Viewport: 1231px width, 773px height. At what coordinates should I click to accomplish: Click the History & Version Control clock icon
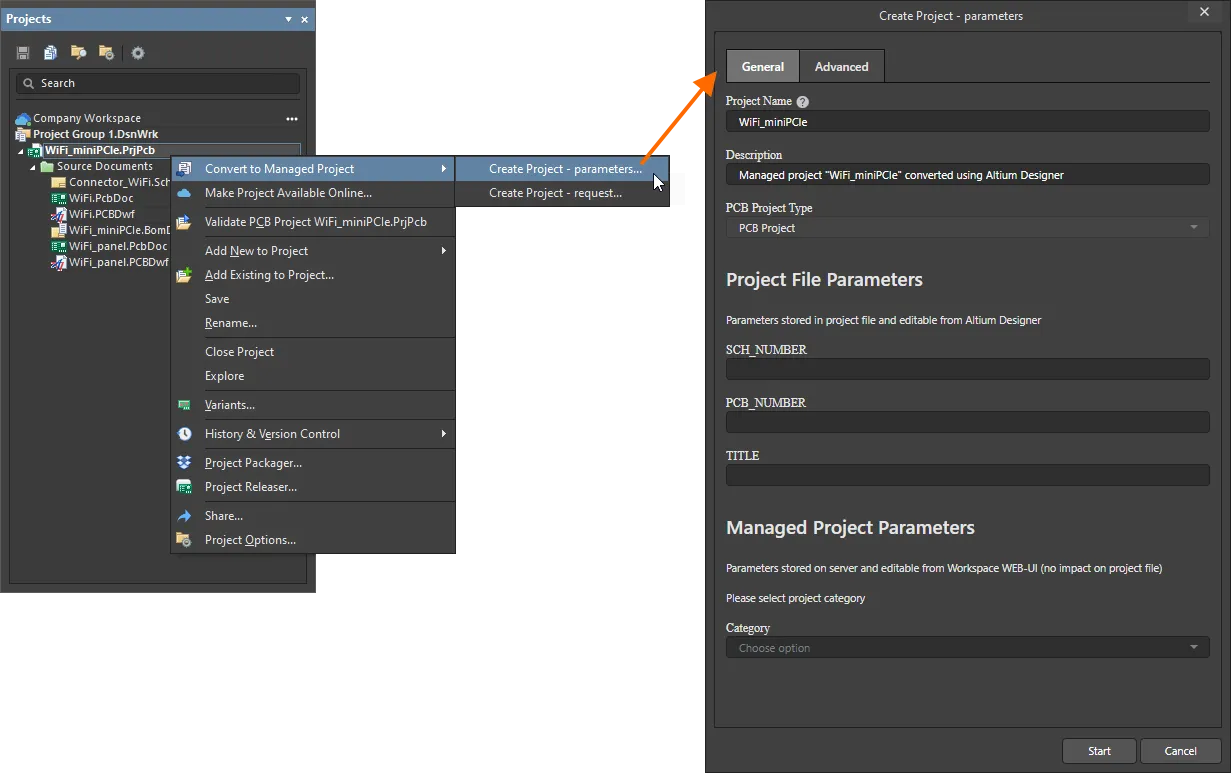pos(184,434)
